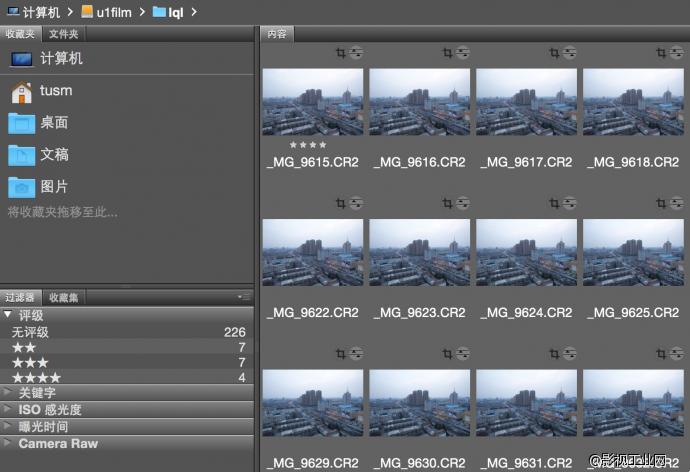Image resolution: width=690 pixels, height=472 pixels.
Task: Click the 226 count beside 无评级
Action: 235,332
